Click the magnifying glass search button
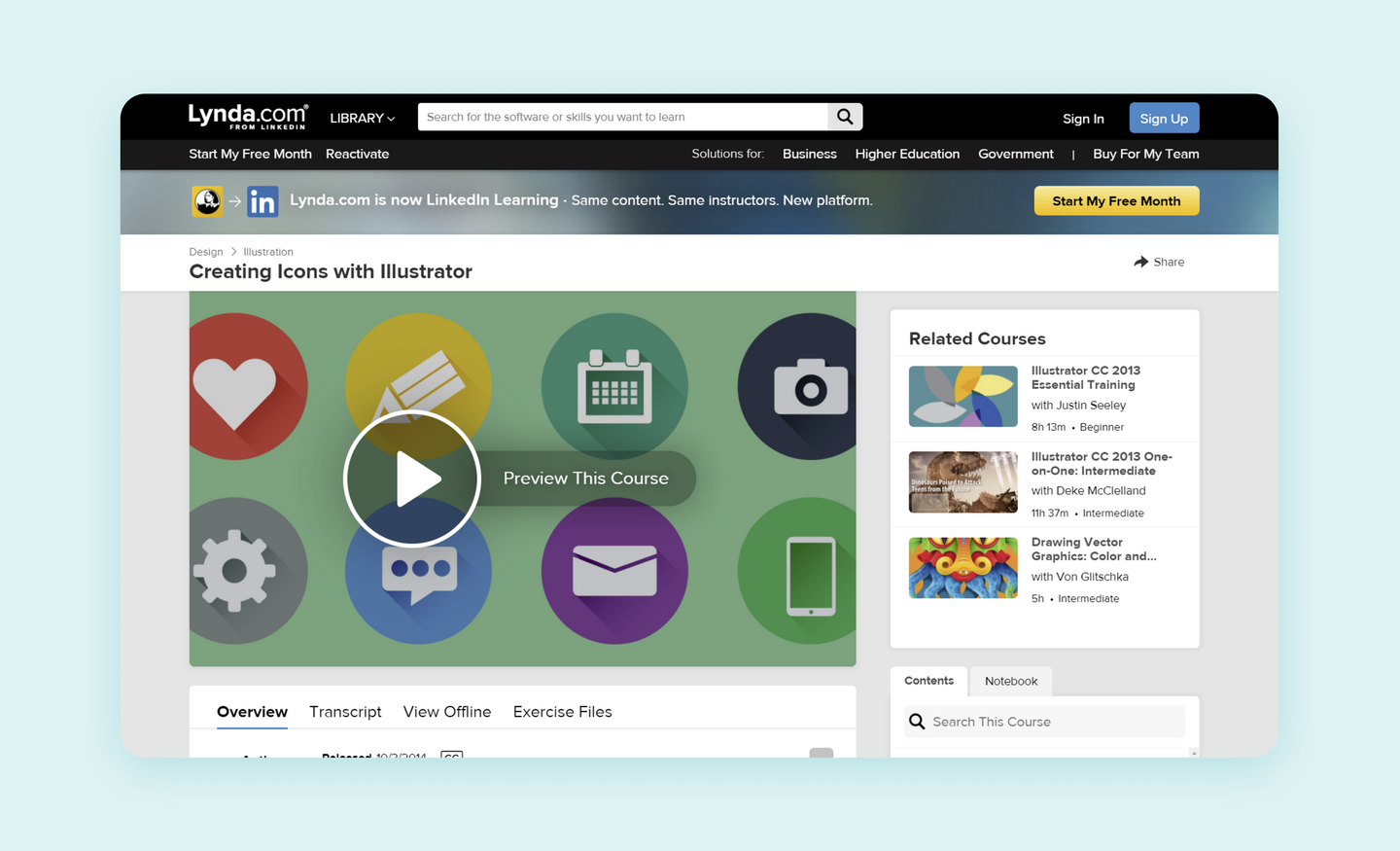1400x851 pixels. [x=845, y=117]
